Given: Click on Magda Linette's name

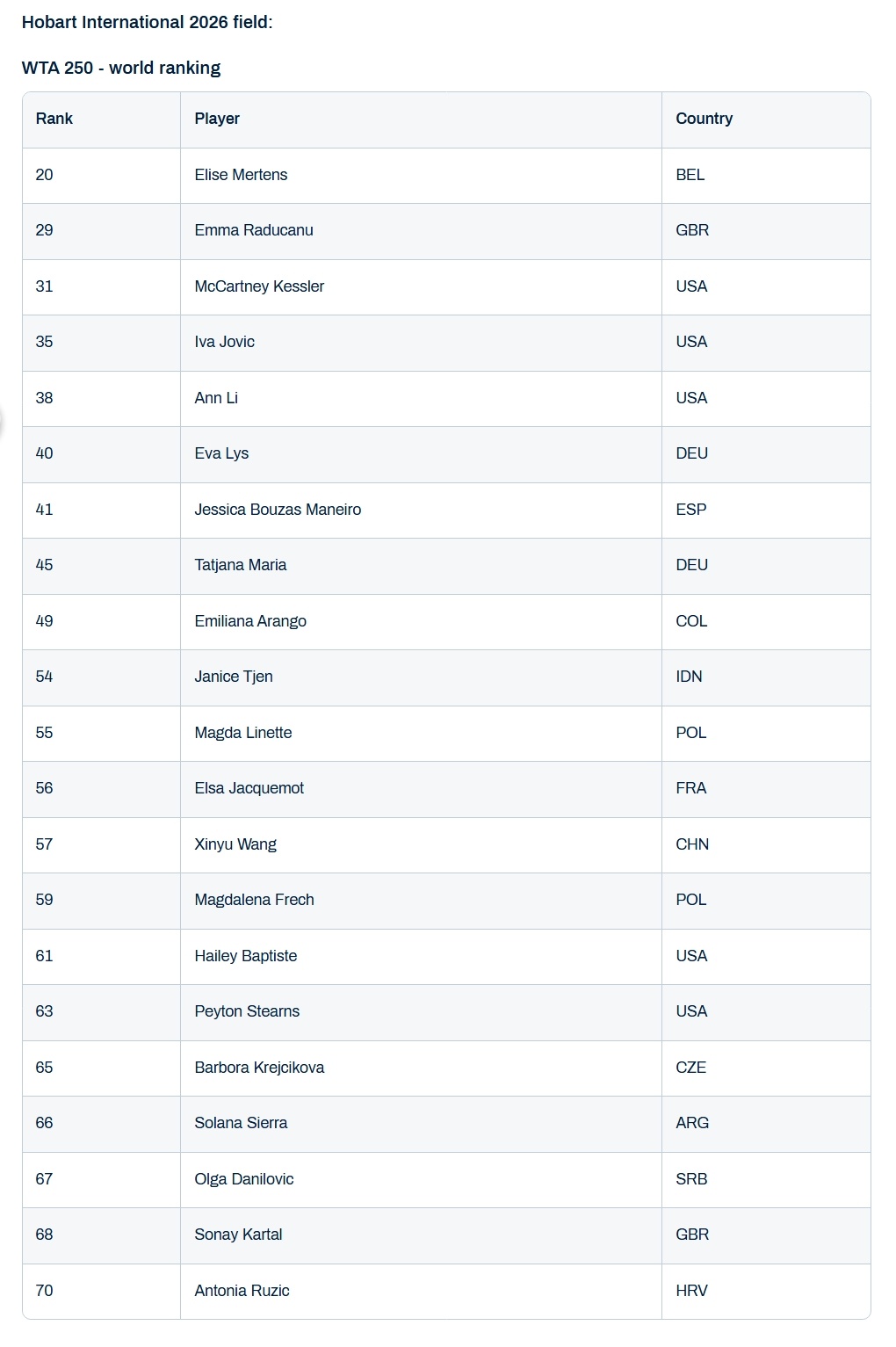Looking at the screenshot, I should click(243, 733).
